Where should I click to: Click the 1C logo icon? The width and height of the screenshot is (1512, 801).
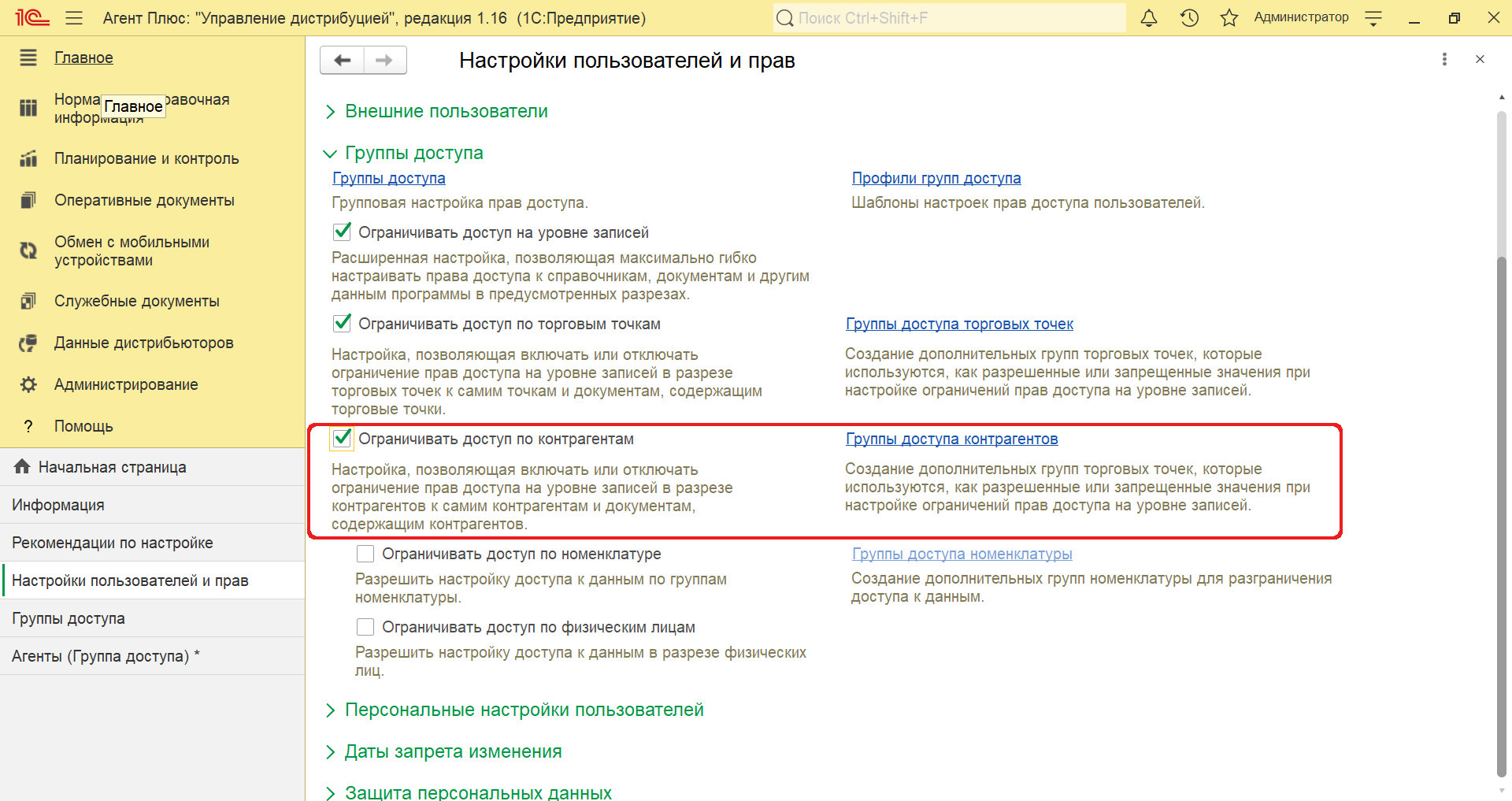tap(32, 17)
